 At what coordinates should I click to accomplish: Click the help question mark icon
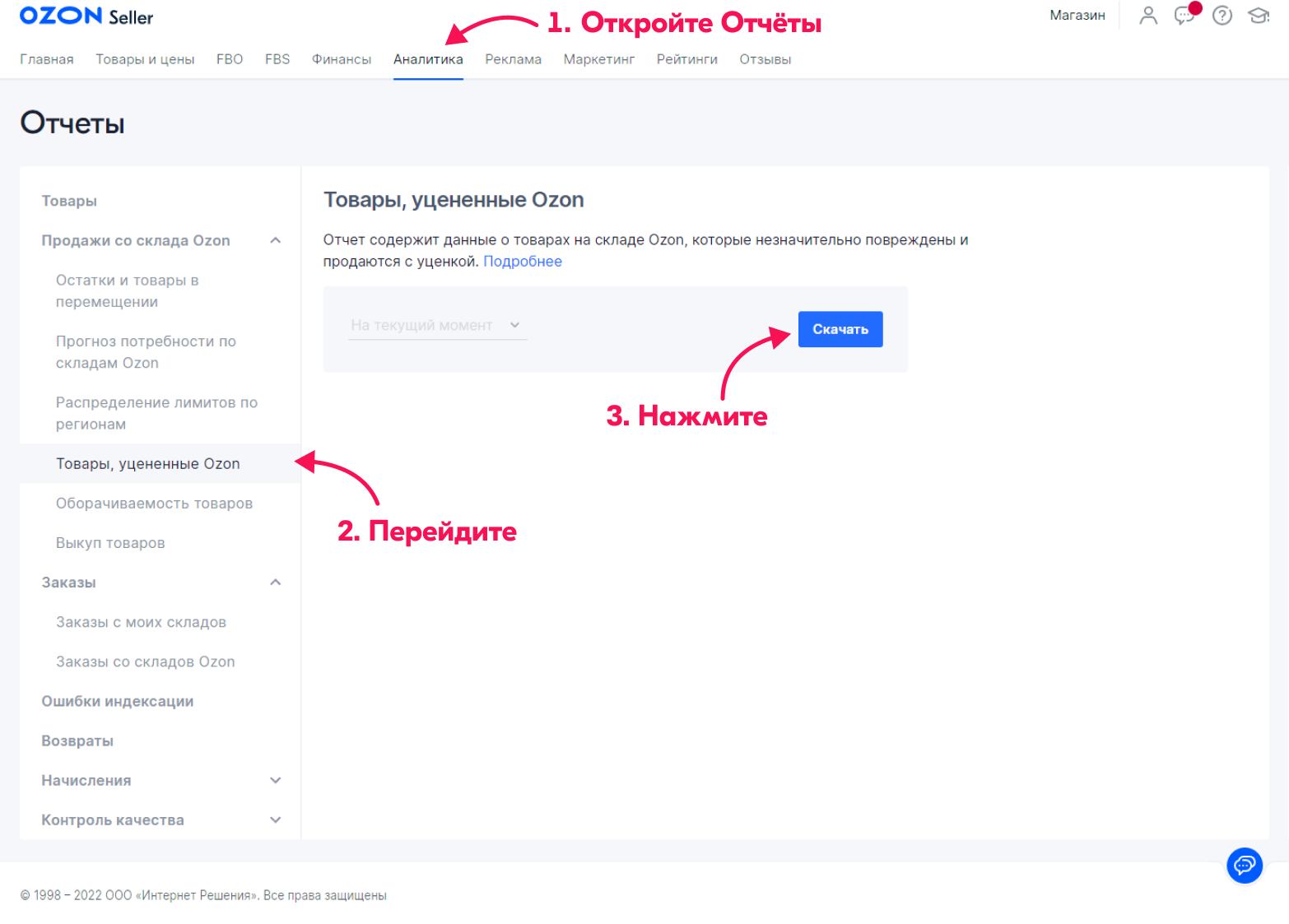pyautogui.click(x=1222, y=16)
